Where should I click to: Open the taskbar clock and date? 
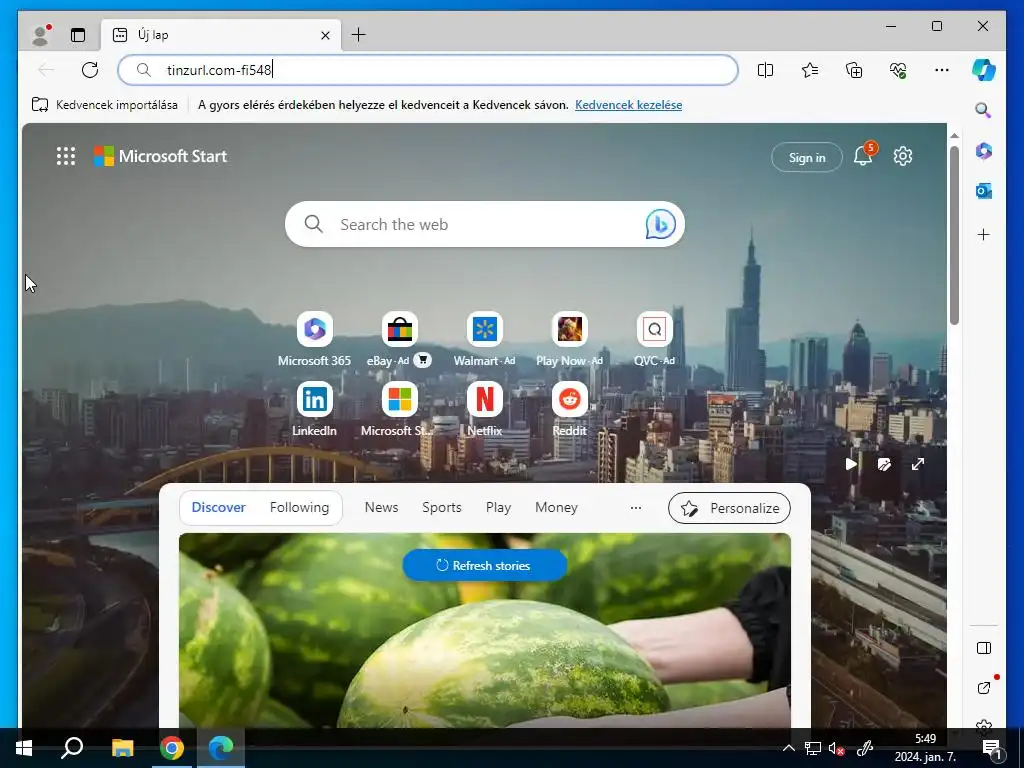coord(925,748)
